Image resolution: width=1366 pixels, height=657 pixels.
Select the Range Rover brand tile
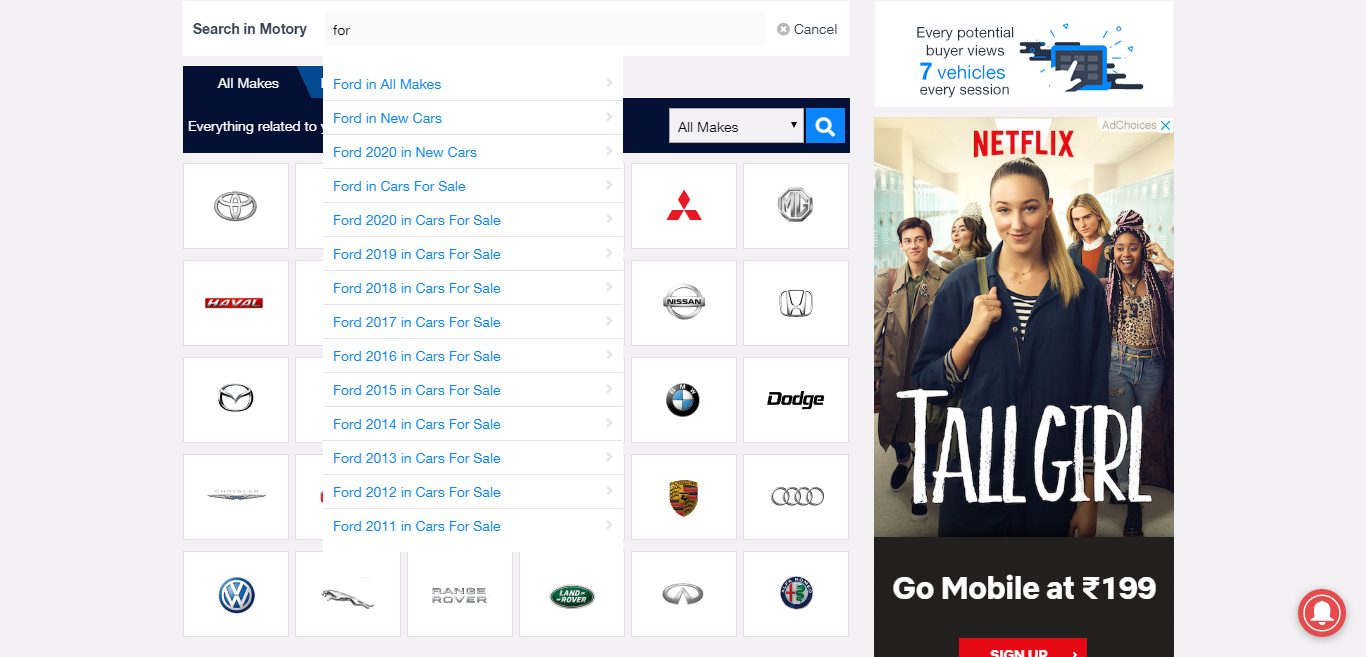point(460,594)
